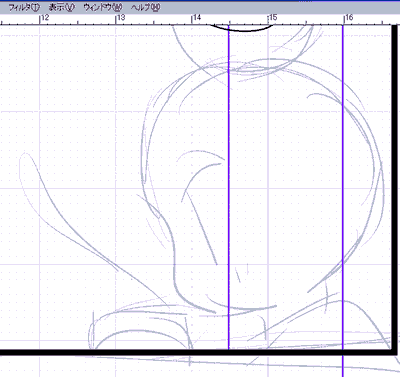Click the ruler mark labeled 16
400x377 pixels.
[348, 18]
